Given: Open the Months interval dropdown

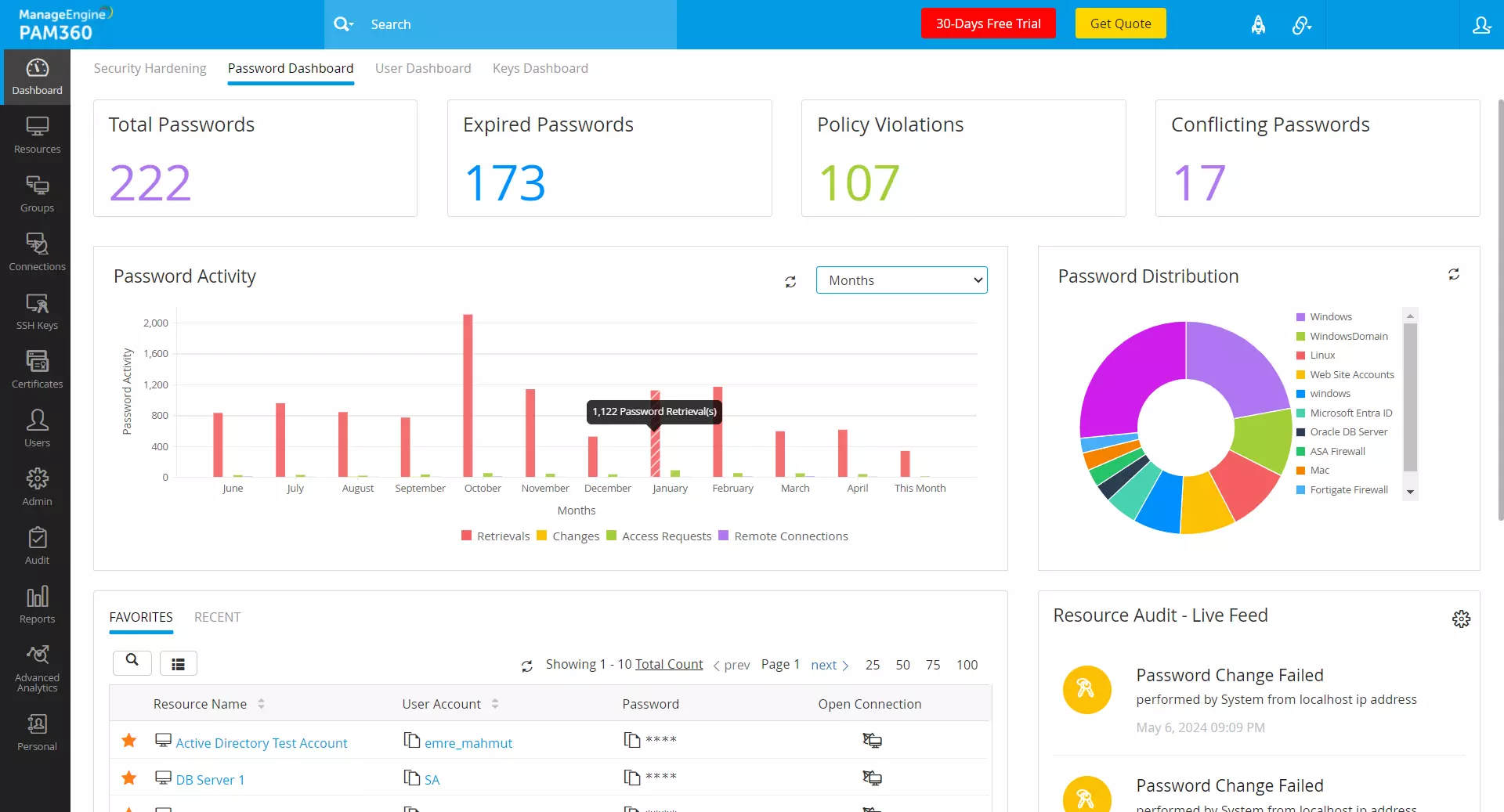Looking at the screenshot, I should tap(902, 280).
